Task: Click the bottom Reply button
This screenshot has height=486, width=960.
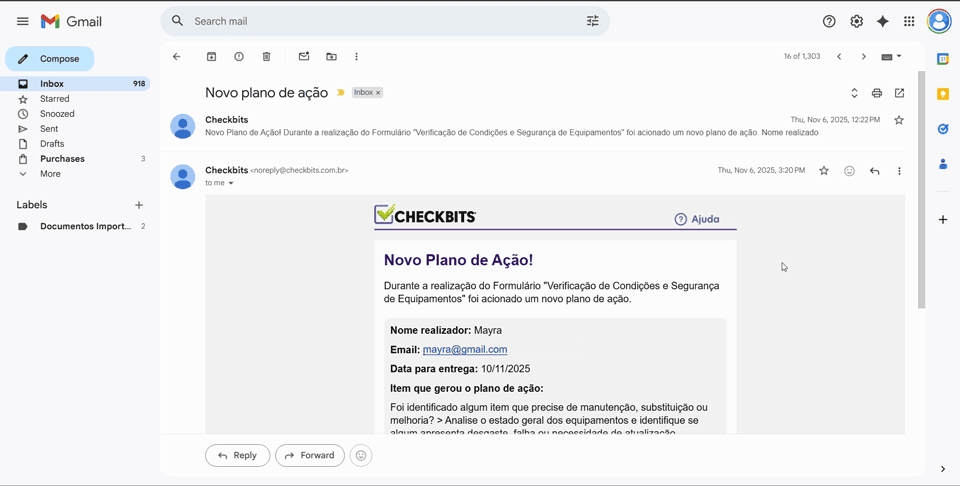Action: point(238,455)
